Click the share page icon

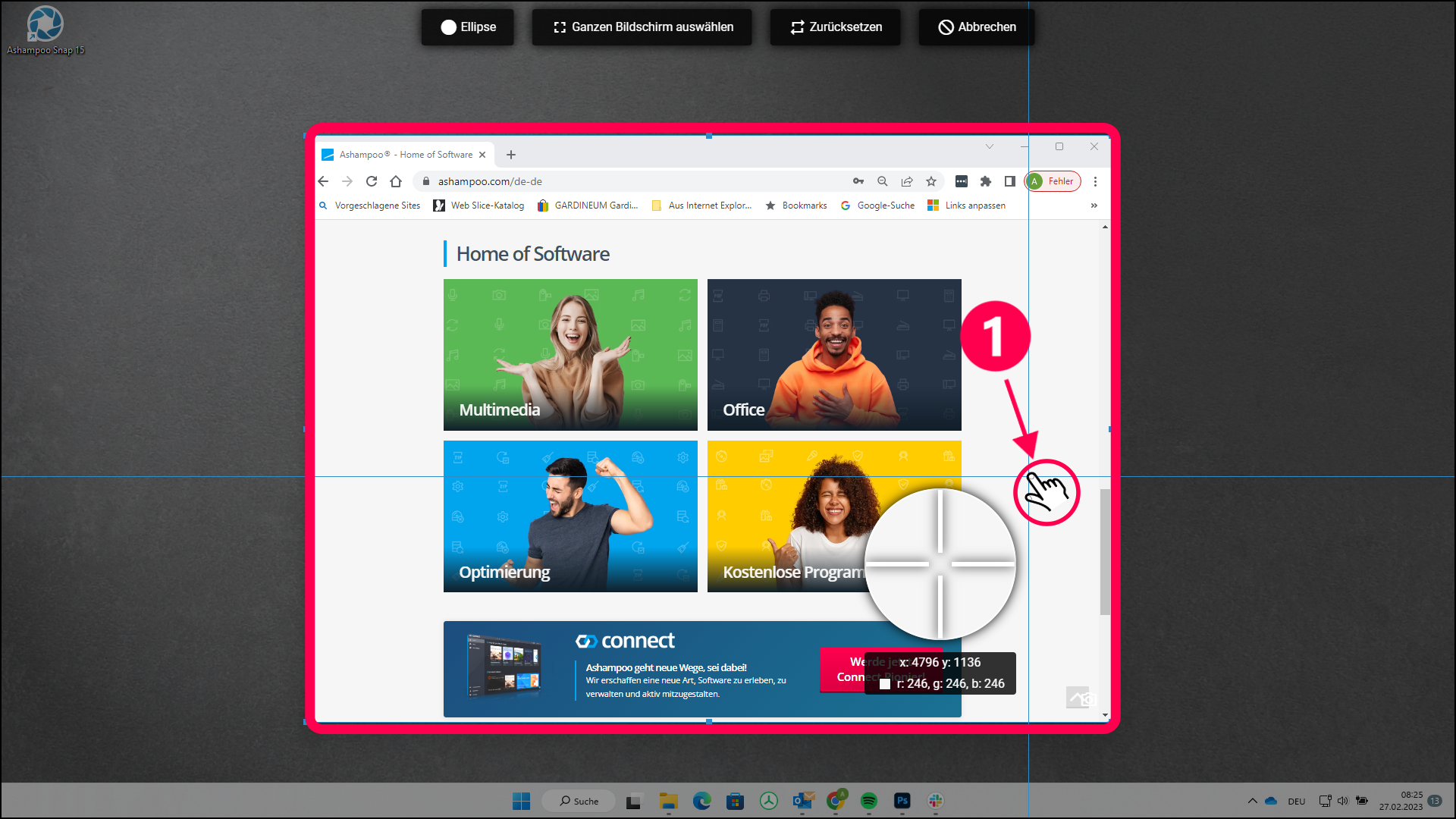pos(907,181)
